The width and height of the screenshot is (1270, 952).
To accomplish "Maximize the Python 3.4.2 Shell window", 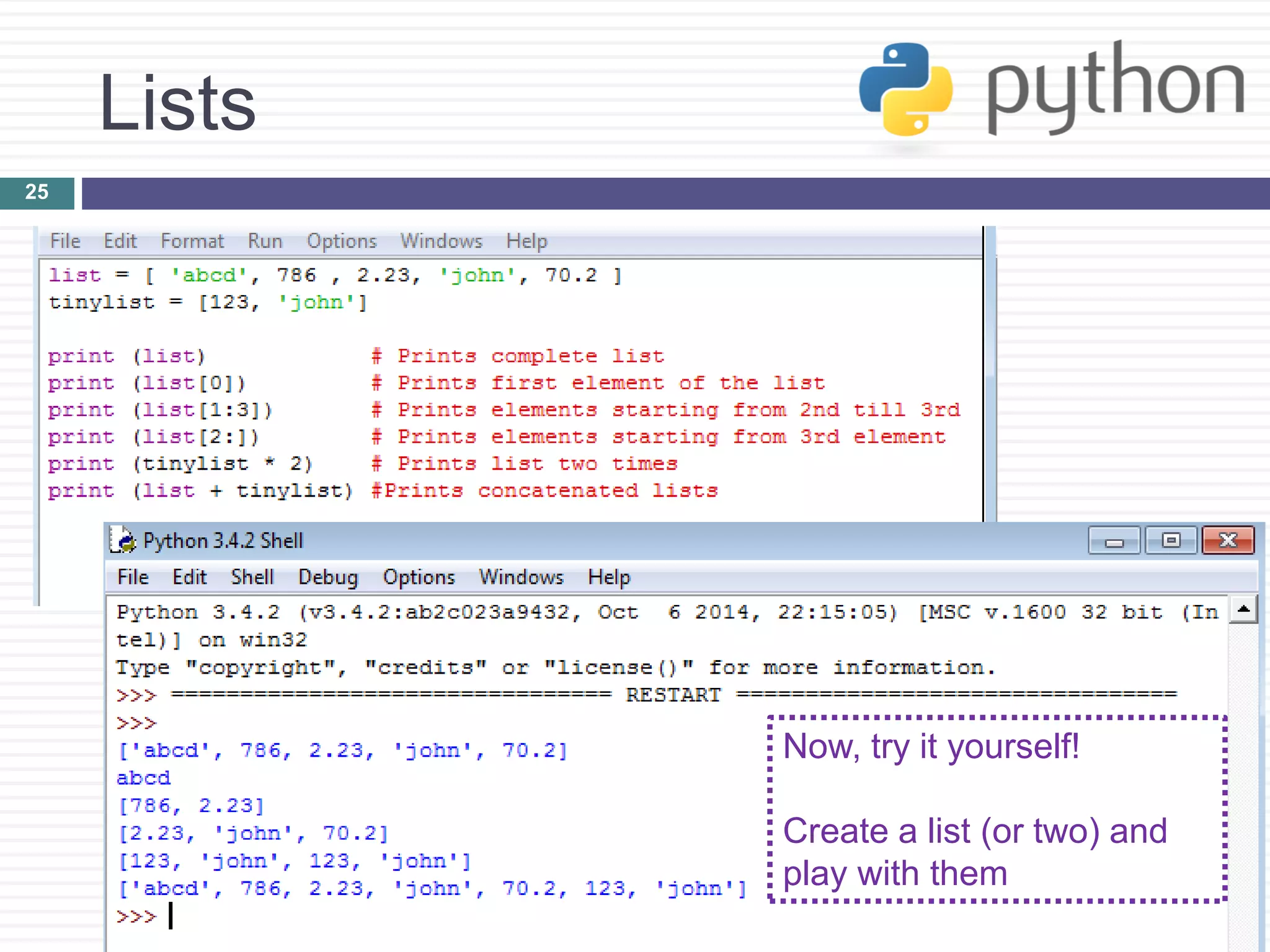I will click(1171, 540).
